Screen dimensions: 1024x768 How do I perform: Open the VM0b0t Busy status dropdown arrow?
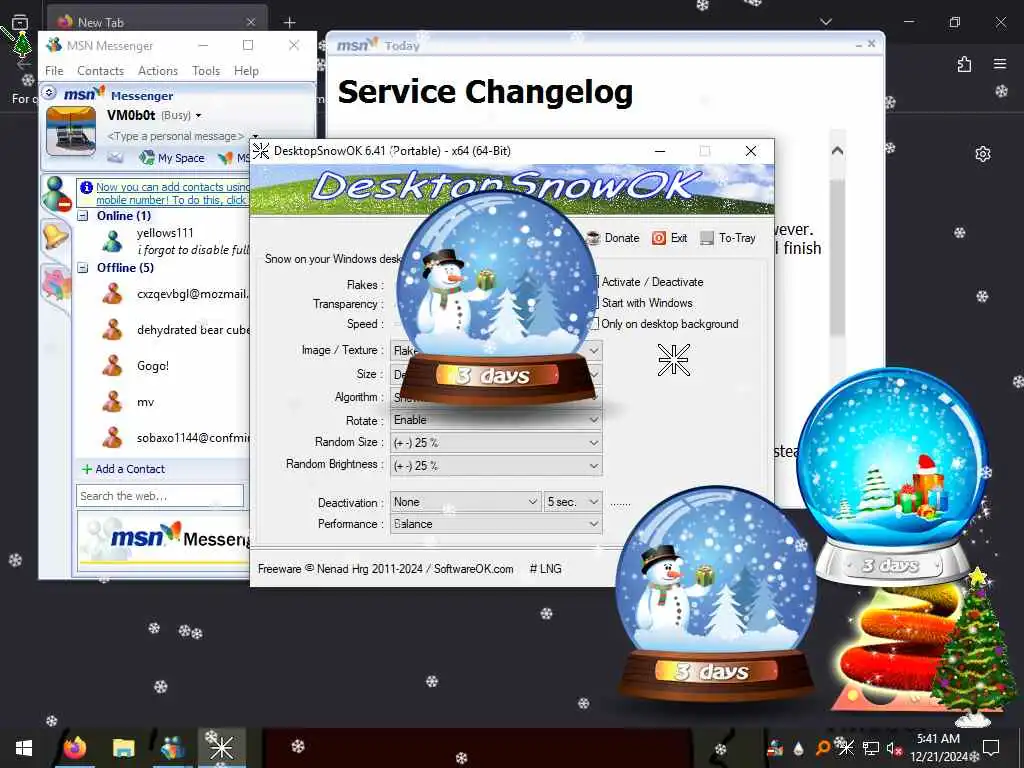(x=199, y=116)
